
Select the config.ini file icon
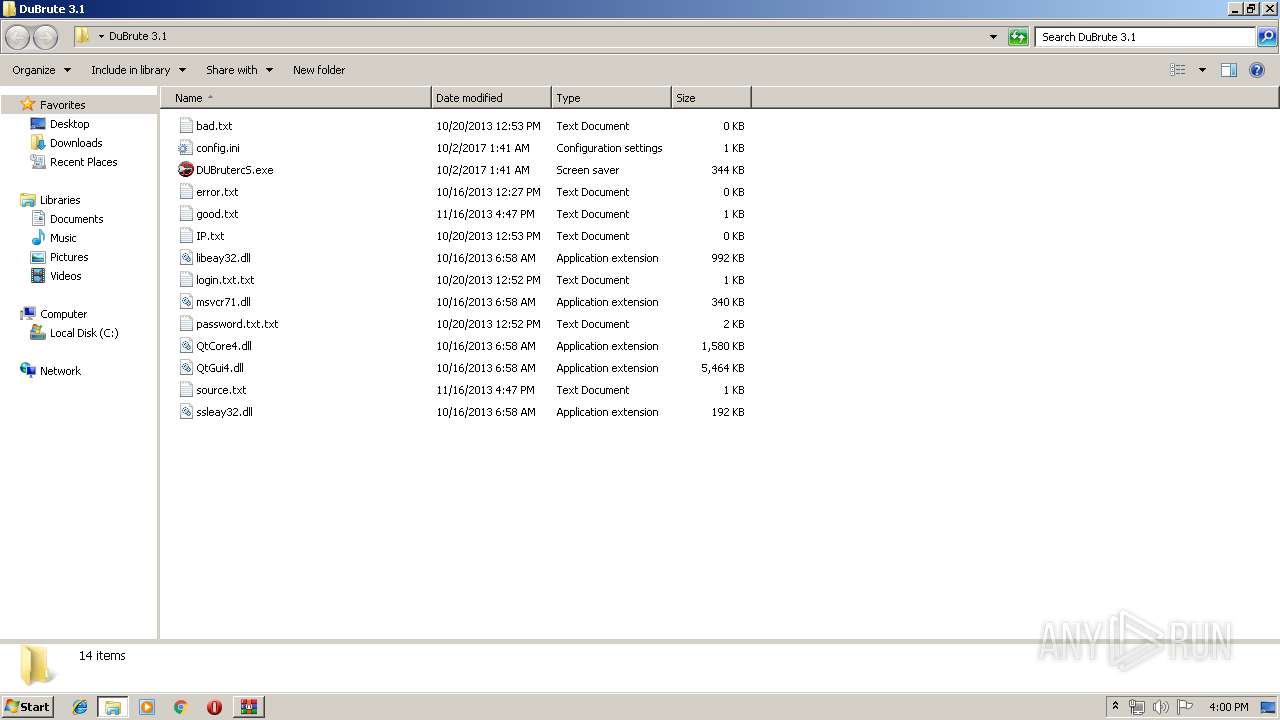[x=186, y=148]
